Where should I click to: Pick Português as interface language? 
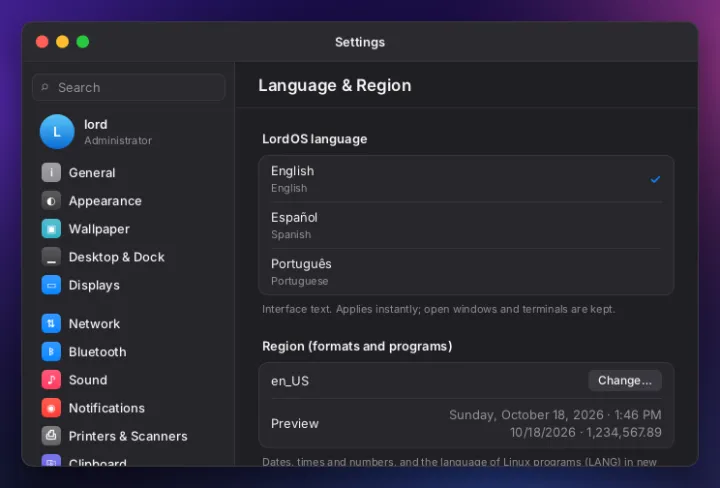pos(466,272)
